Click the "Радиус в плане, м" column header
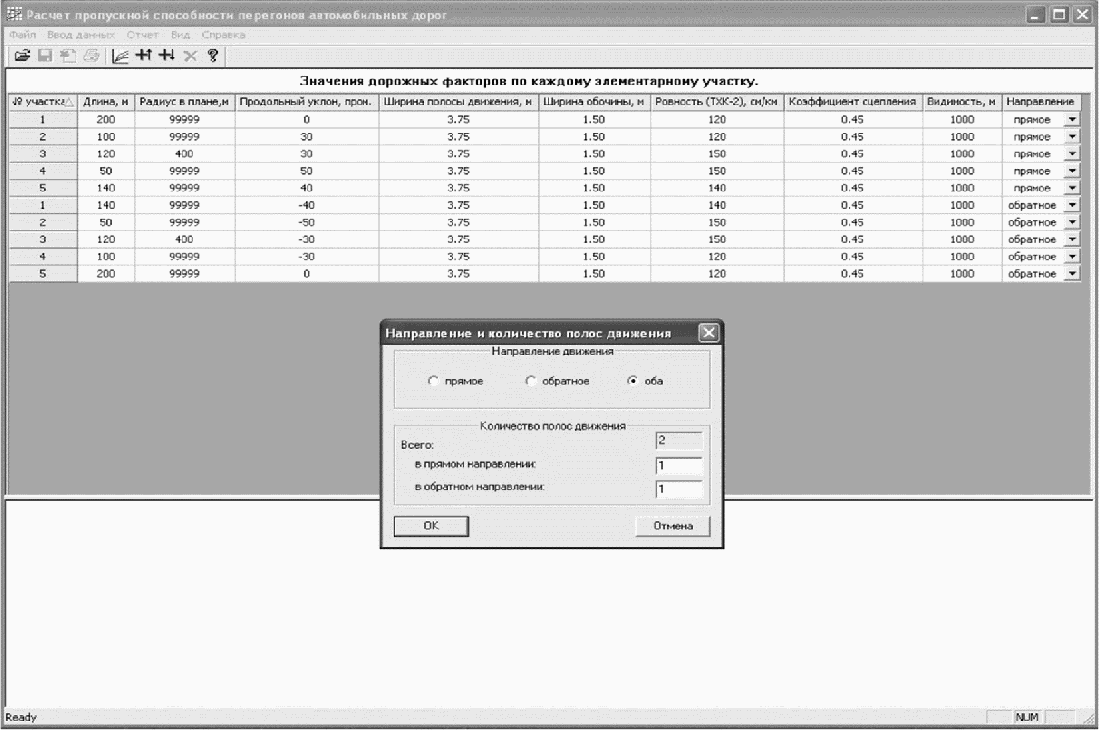This screenshot has width=1099, height=730. click(184, 102)
